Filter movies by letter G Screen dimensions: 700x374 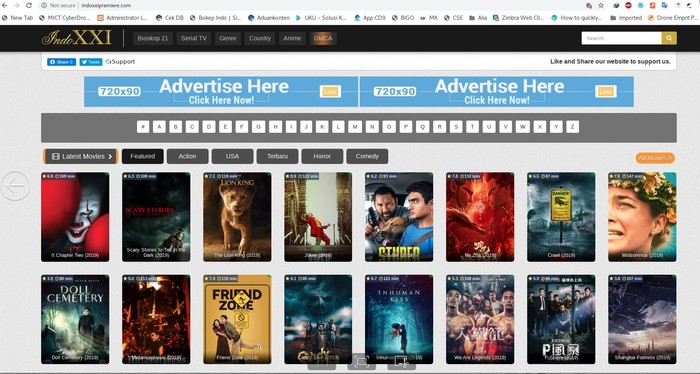(258, 127)
